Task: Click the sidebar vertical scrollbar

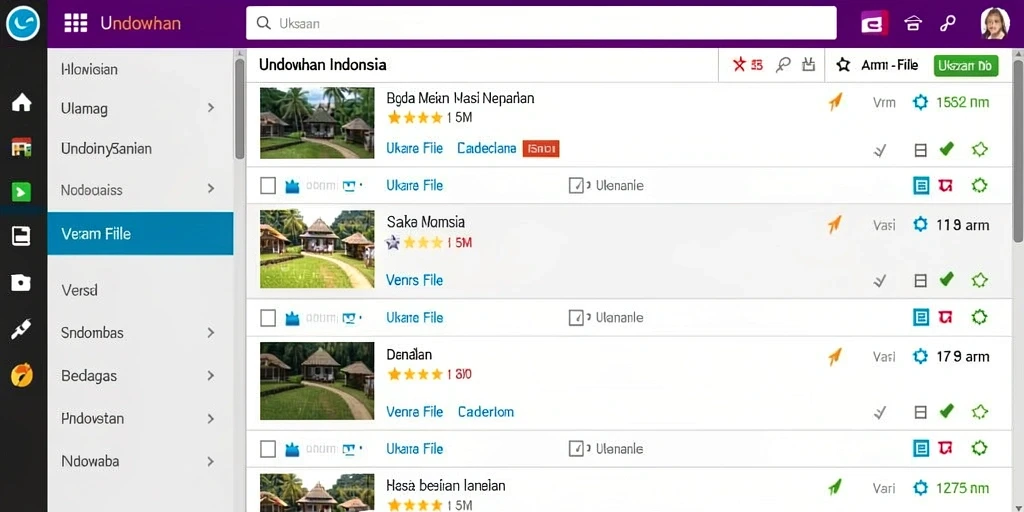Action: click(240, 108)
